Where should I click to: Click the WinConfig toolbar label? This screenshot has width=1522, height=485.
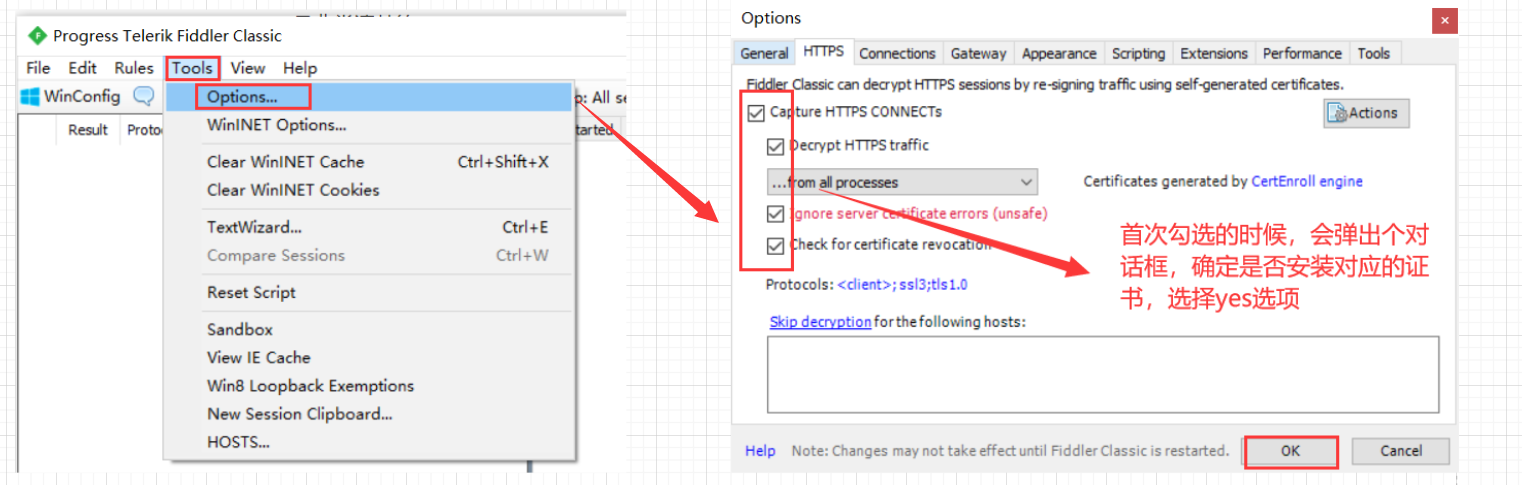click(82, 97)
